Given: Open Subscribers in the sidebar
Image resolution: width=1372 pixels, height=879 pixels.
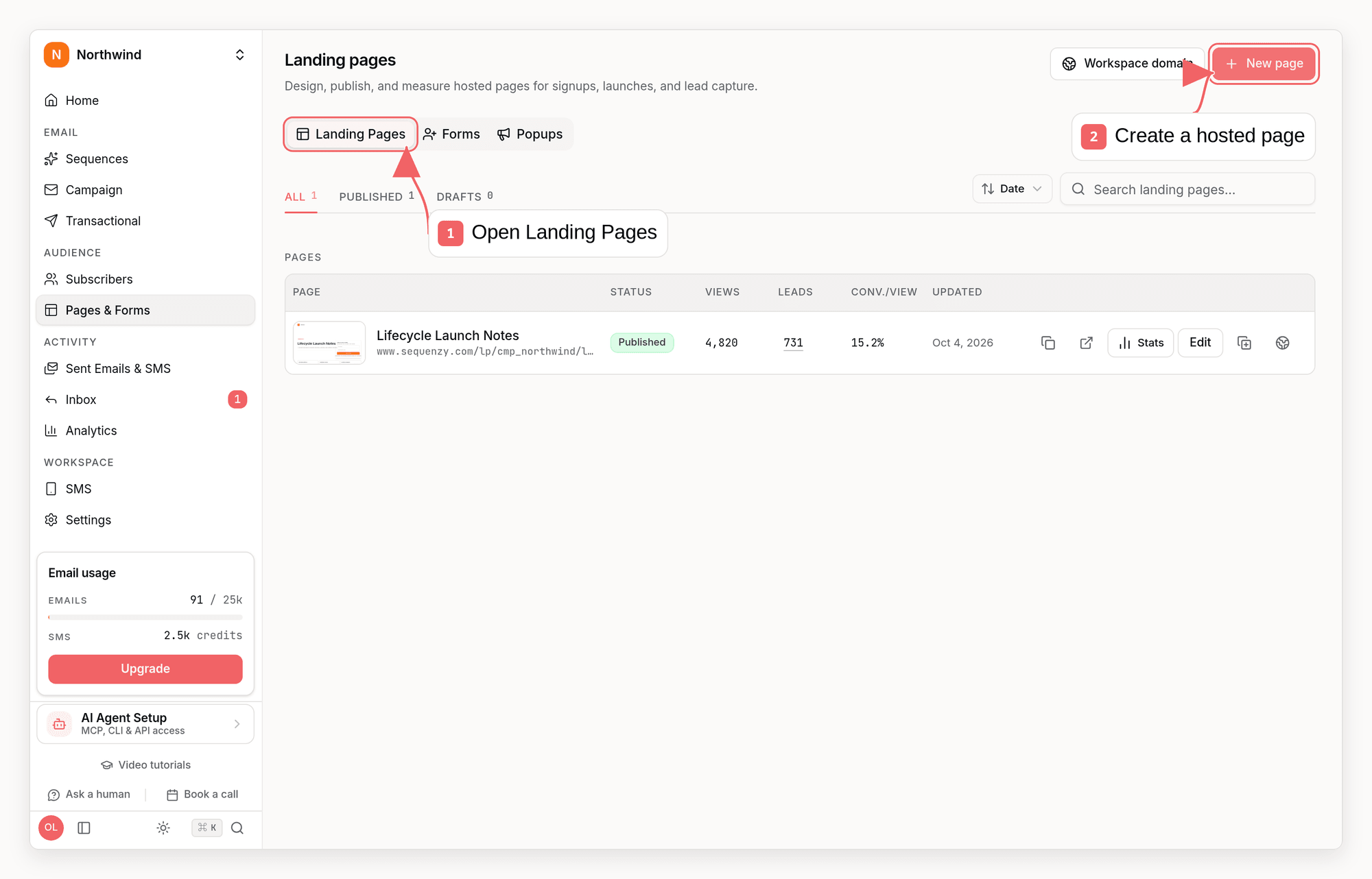Looking at the screenshot, I should [x=145, y=279].
